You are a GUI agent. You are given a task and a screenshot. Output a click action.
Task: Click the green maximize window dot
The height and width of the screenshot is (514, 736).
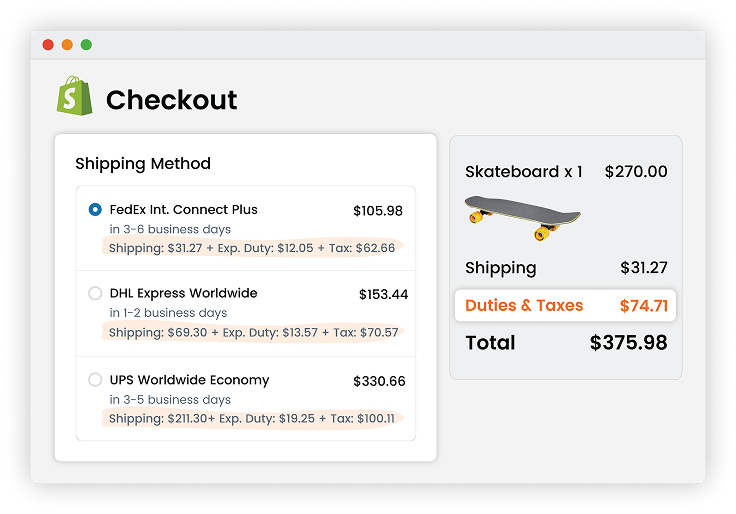[x=86, y=45]
